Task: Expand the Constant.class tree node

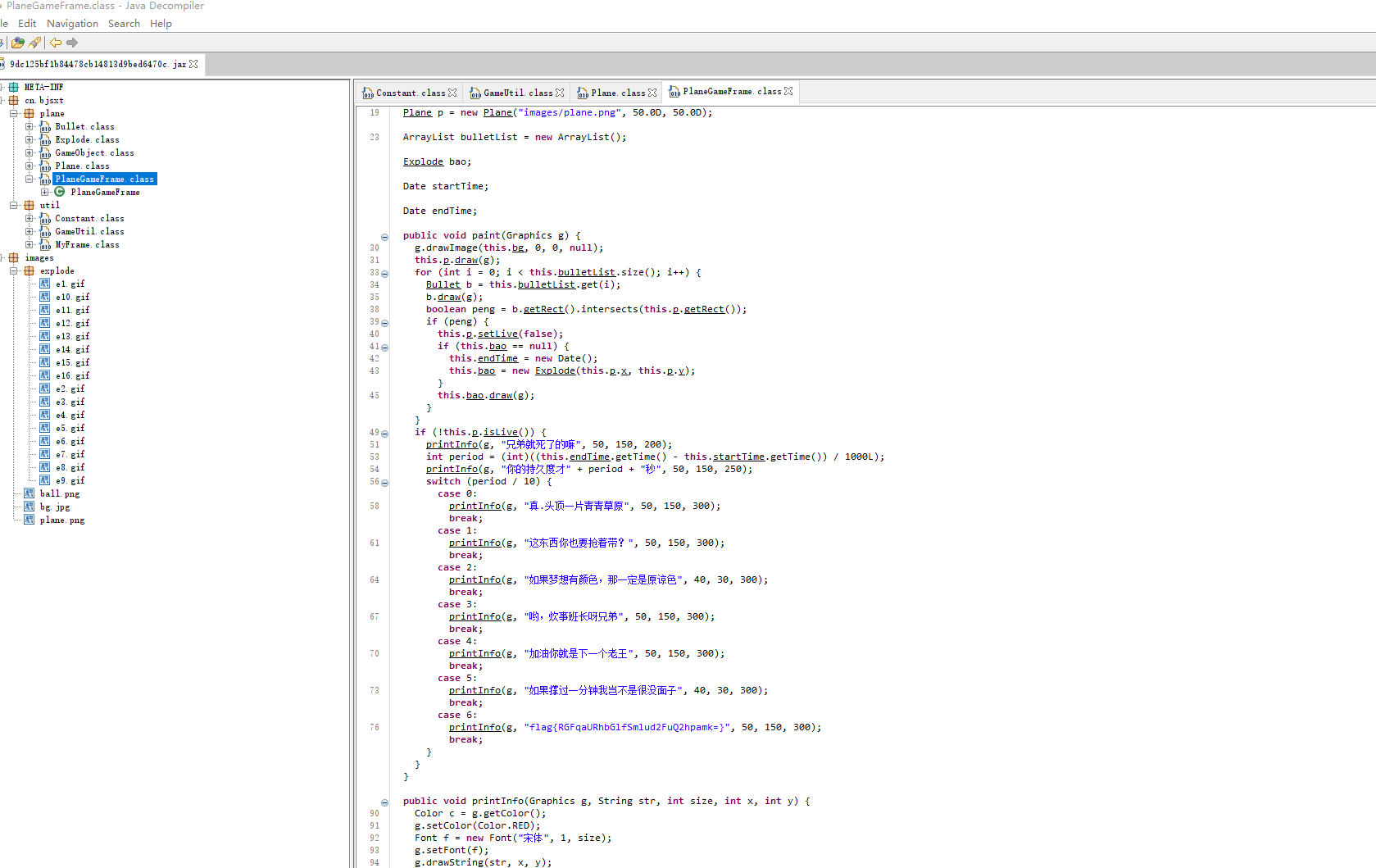Action: [30, 219]
